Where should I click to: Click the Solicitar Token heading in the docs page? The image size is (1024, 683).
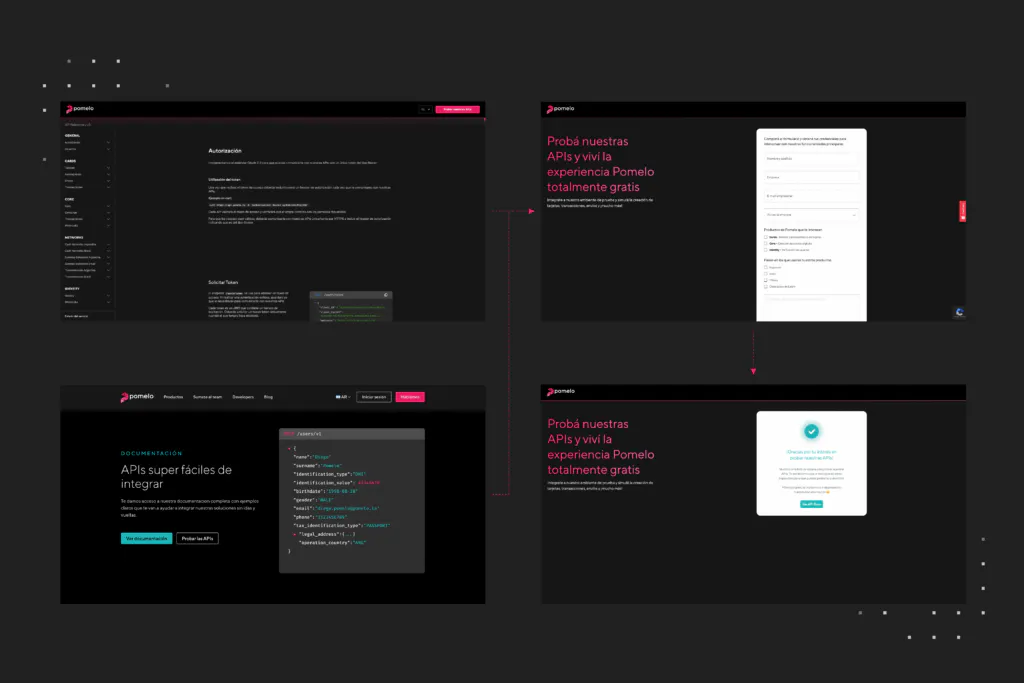(x=223, y=283)
